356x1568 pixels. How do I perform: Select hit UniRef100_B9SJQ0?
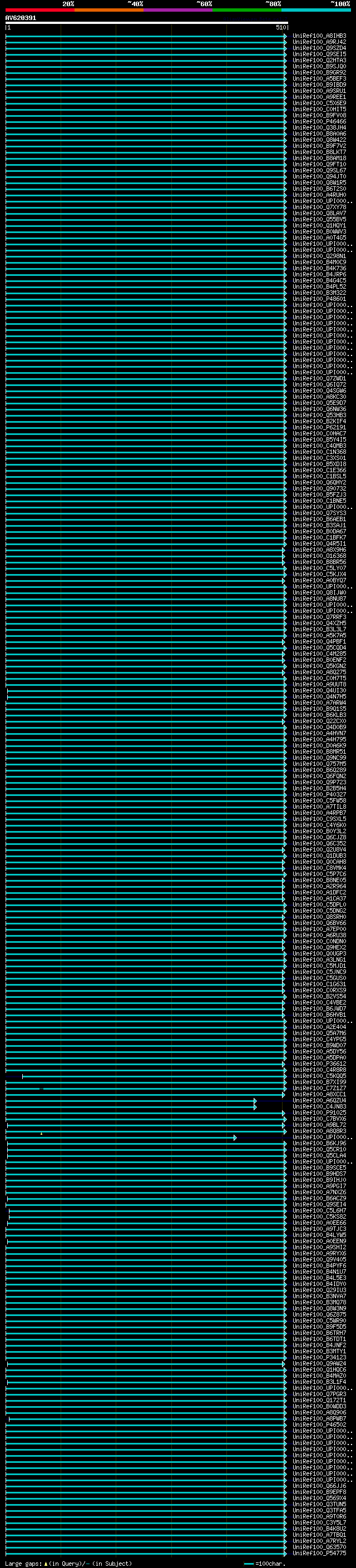coord(319,66)
